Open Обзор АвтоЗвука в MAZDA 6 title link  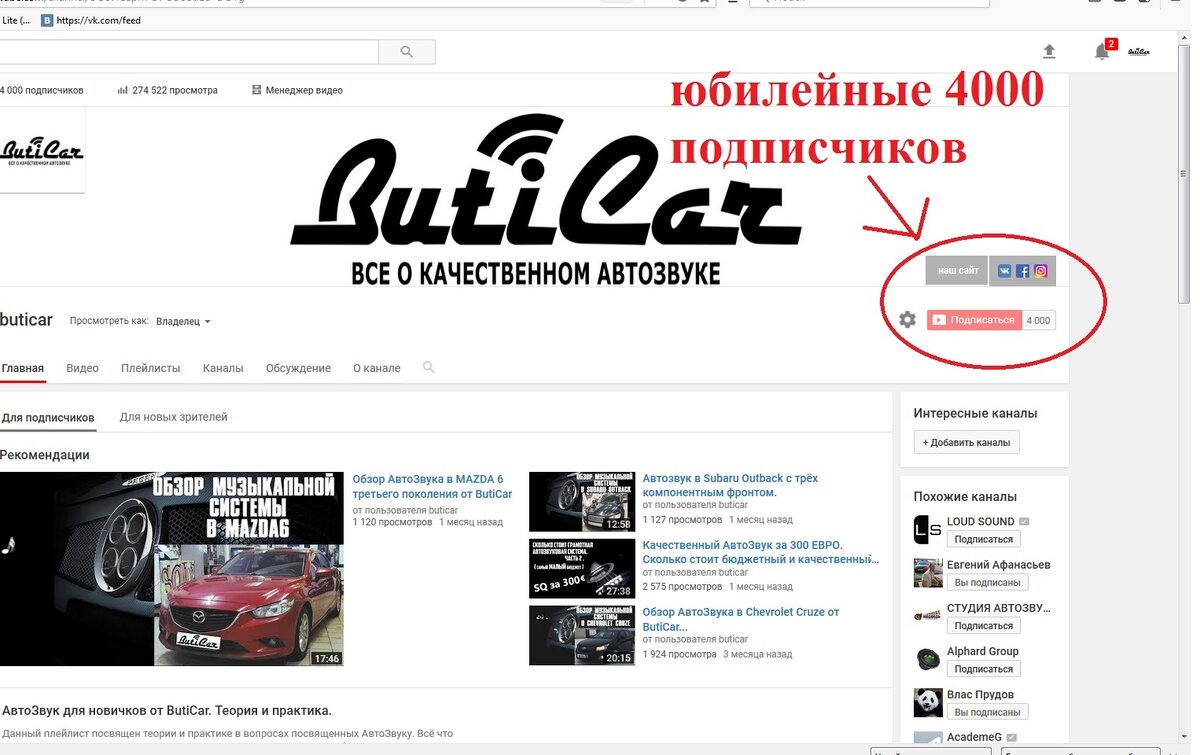tap(432, 487)
